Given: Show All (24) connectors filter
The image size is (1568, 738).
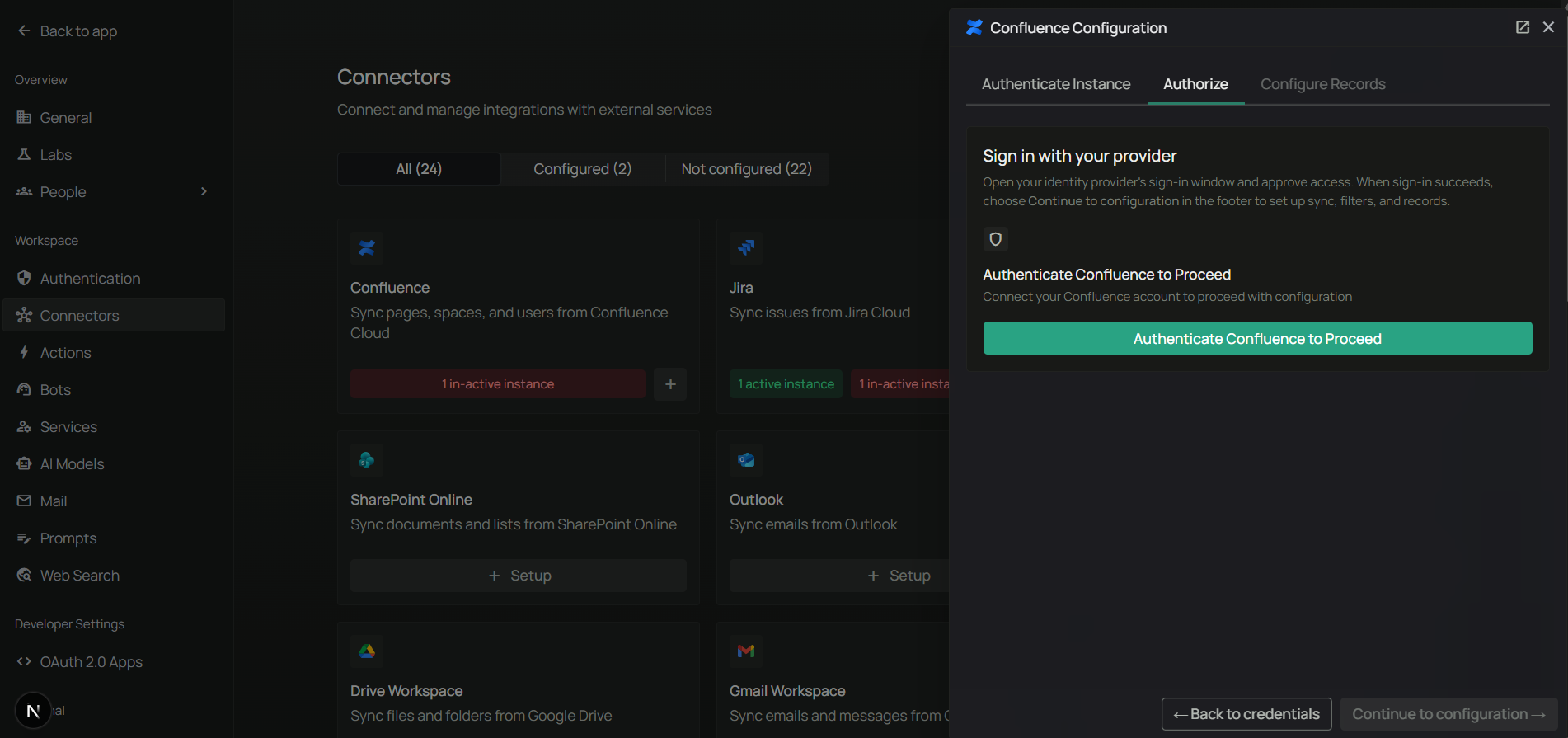Looking at the screenshot, I should click(x=419, y=169).
